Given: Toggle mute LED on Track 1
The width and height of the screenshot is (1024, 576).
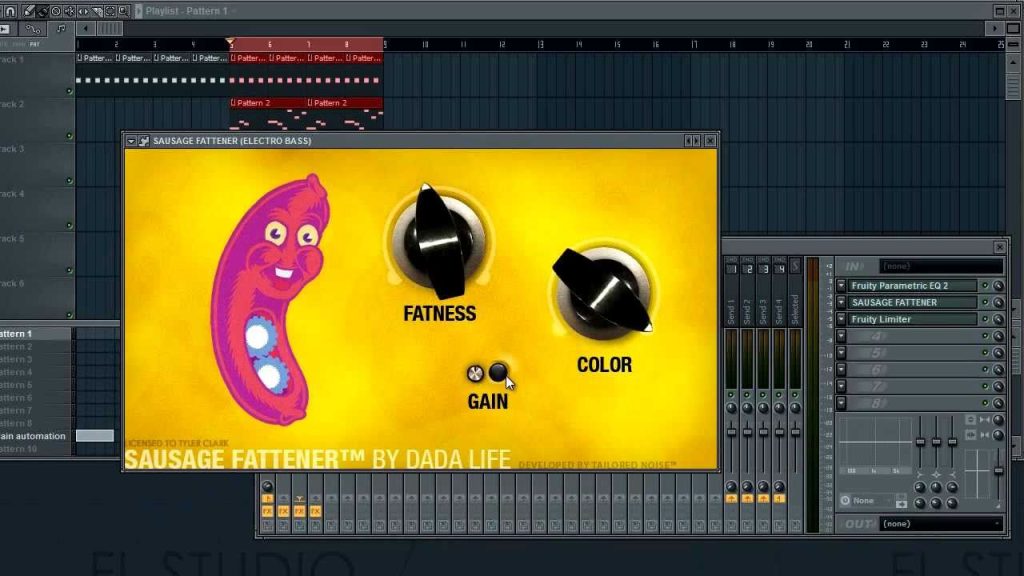Looking at the screenshot, I should click(x=69, y=91).
